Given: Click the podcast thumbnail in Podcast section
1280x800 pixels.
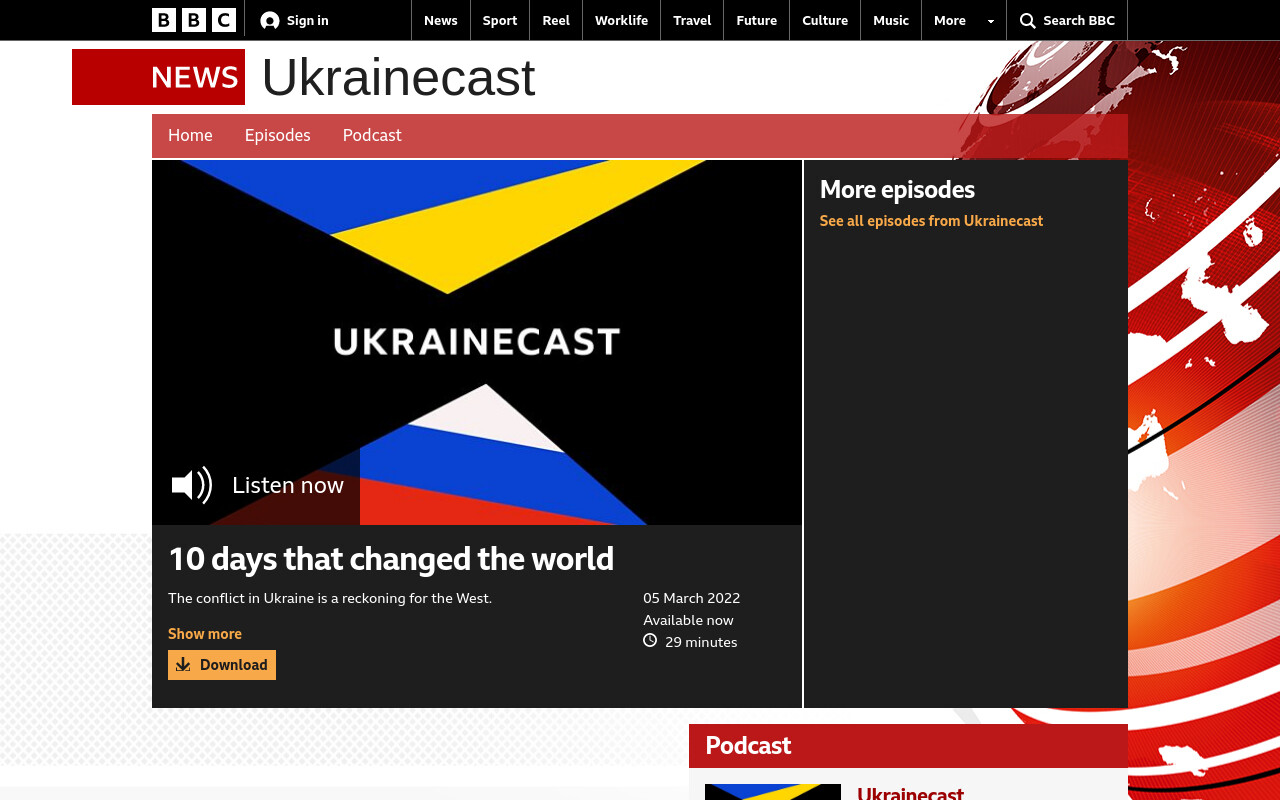Looking at the screenshot, I should [x=773, y=792].
